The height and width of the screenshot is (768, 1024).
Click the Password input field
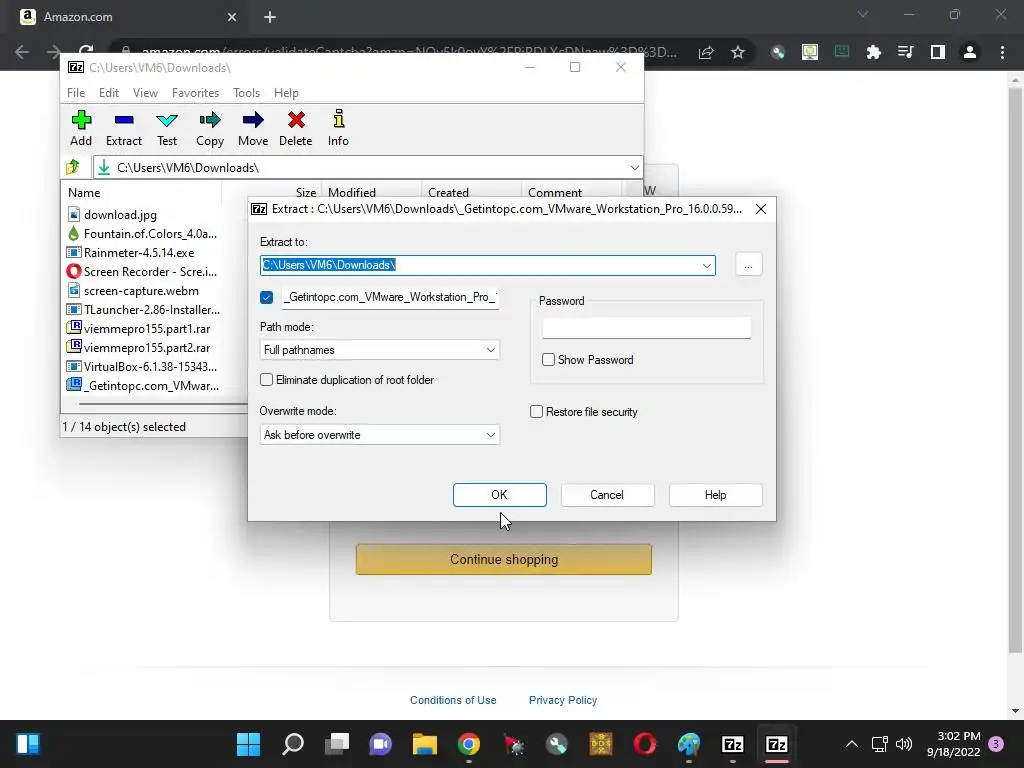647,328
